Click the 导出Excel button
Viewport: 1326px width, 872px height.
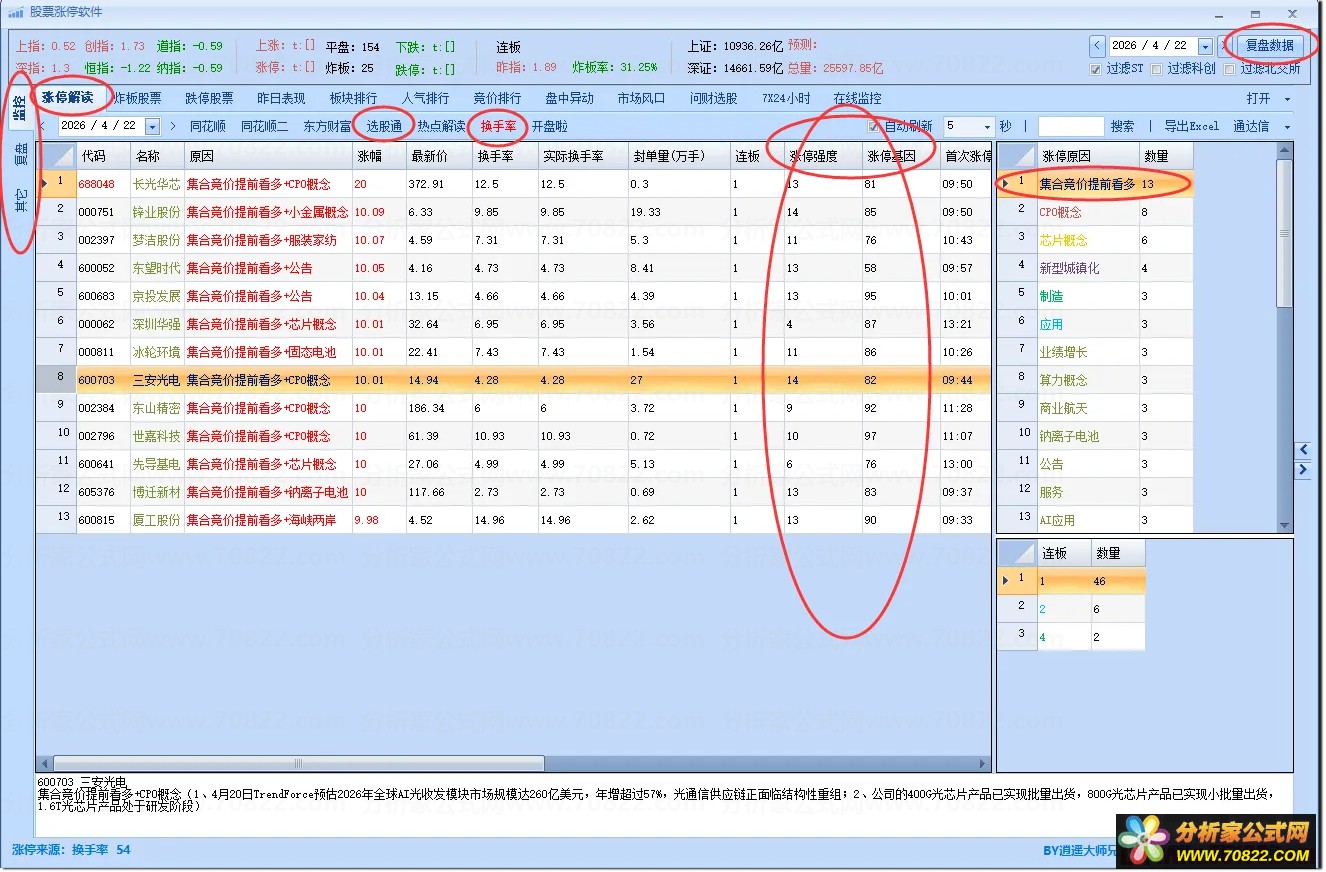coord(1191,127)
